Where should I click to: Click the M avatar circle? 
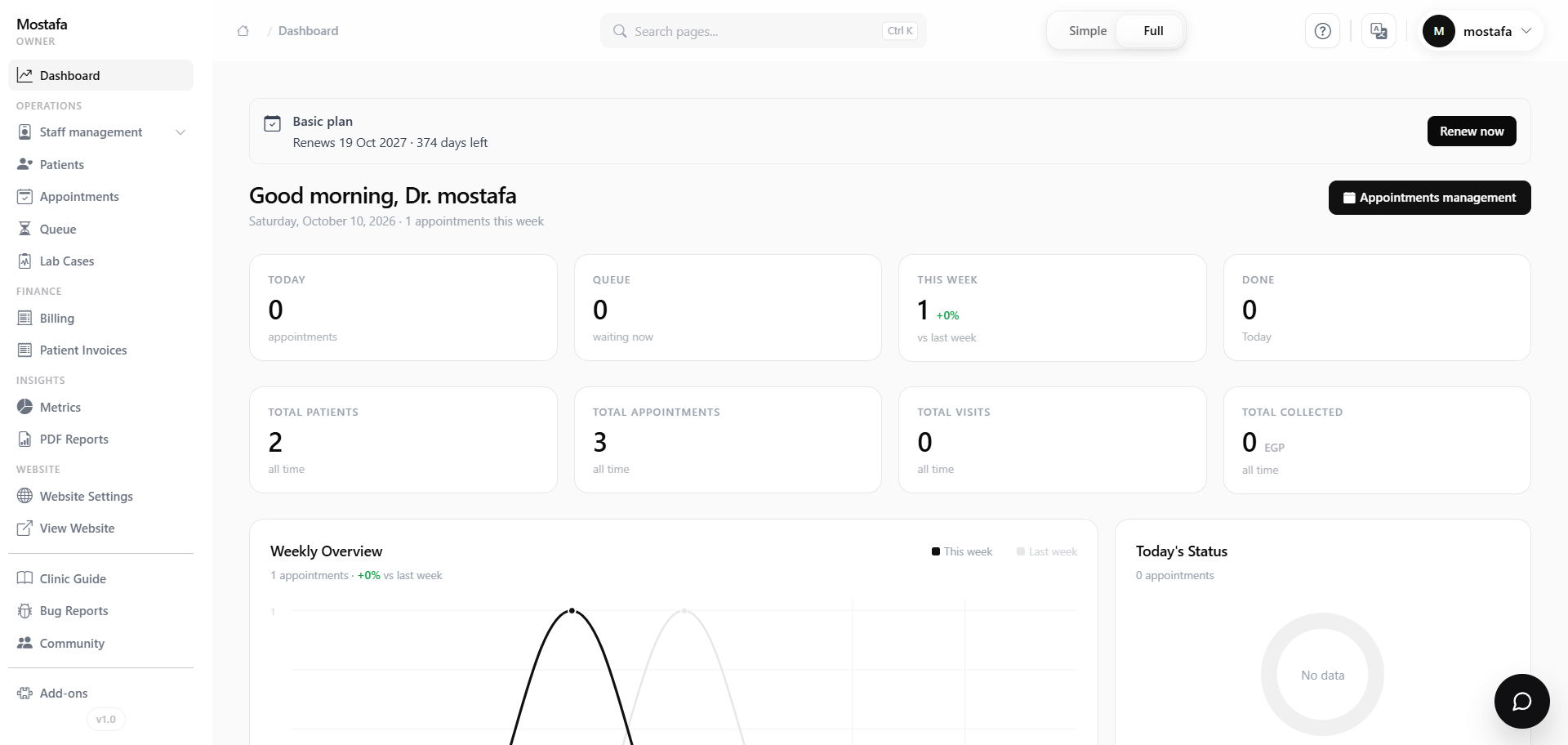coord(1438,31)
